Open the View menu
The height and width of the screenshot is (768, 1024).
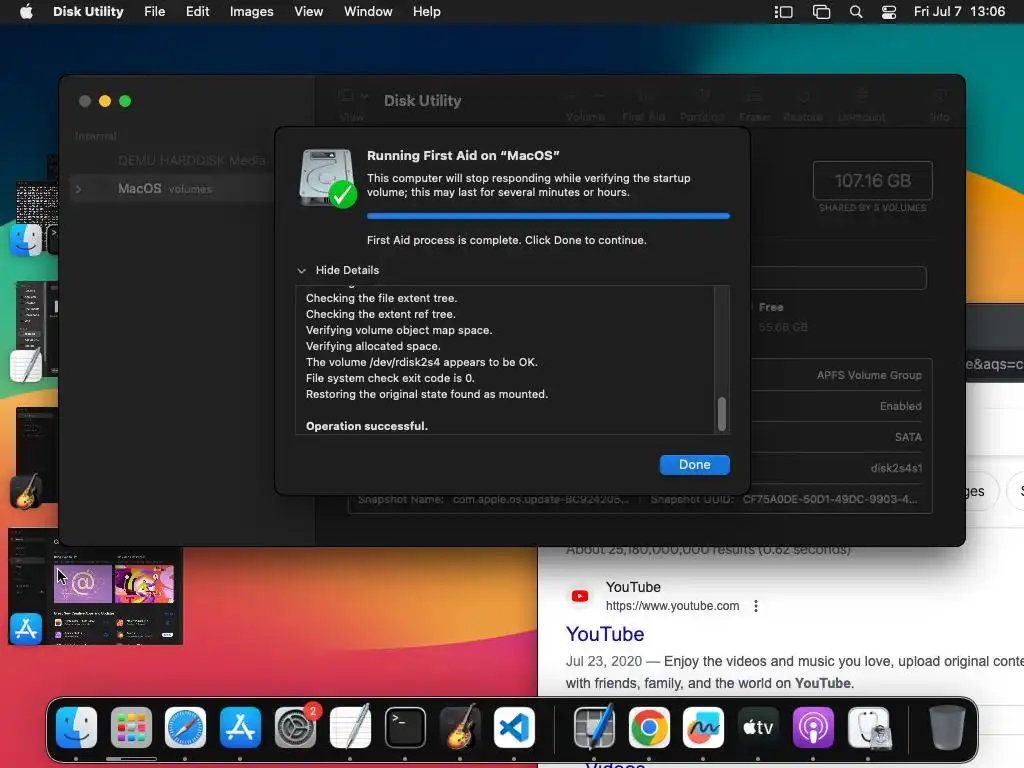pos(308,12)
